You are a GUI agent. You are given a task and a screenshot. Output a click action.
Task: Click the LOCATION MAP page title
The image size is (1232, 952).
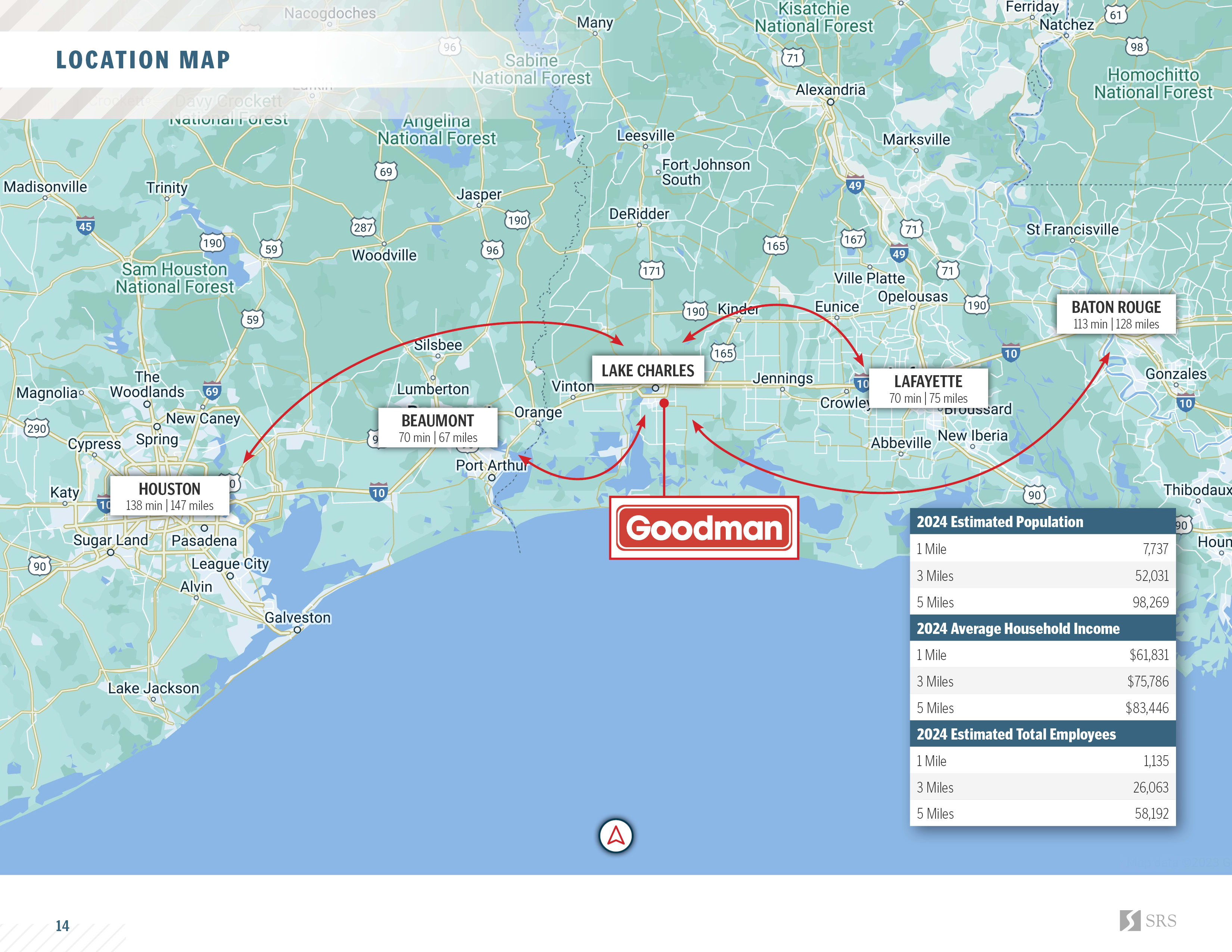coord(143,60)
